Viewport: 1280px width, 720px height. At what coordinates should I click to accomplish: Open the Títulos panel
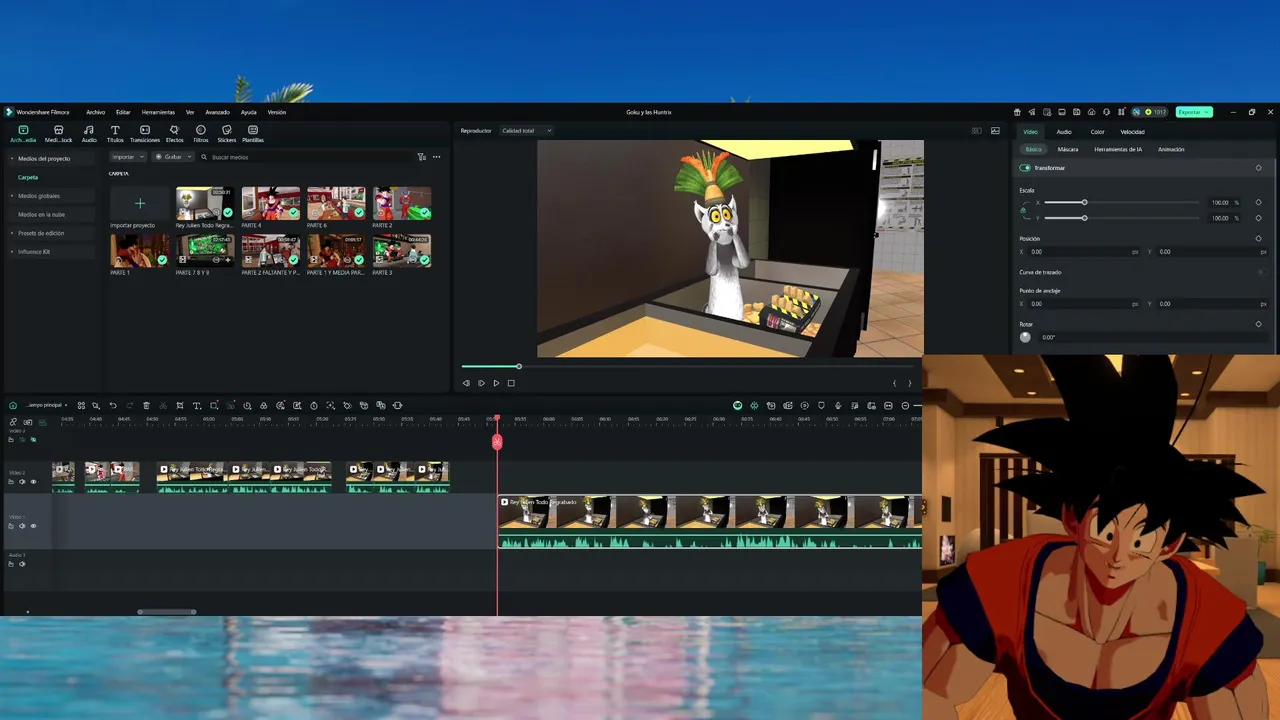tap(115, 133)
